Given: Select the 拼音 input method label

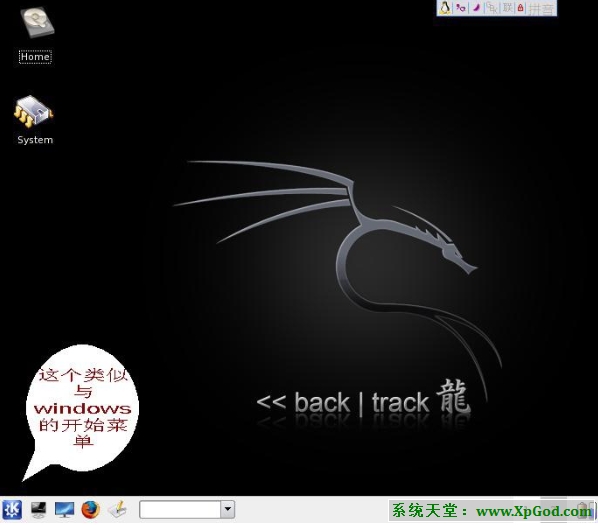Looking at the screenshot, I should [541, 9].
